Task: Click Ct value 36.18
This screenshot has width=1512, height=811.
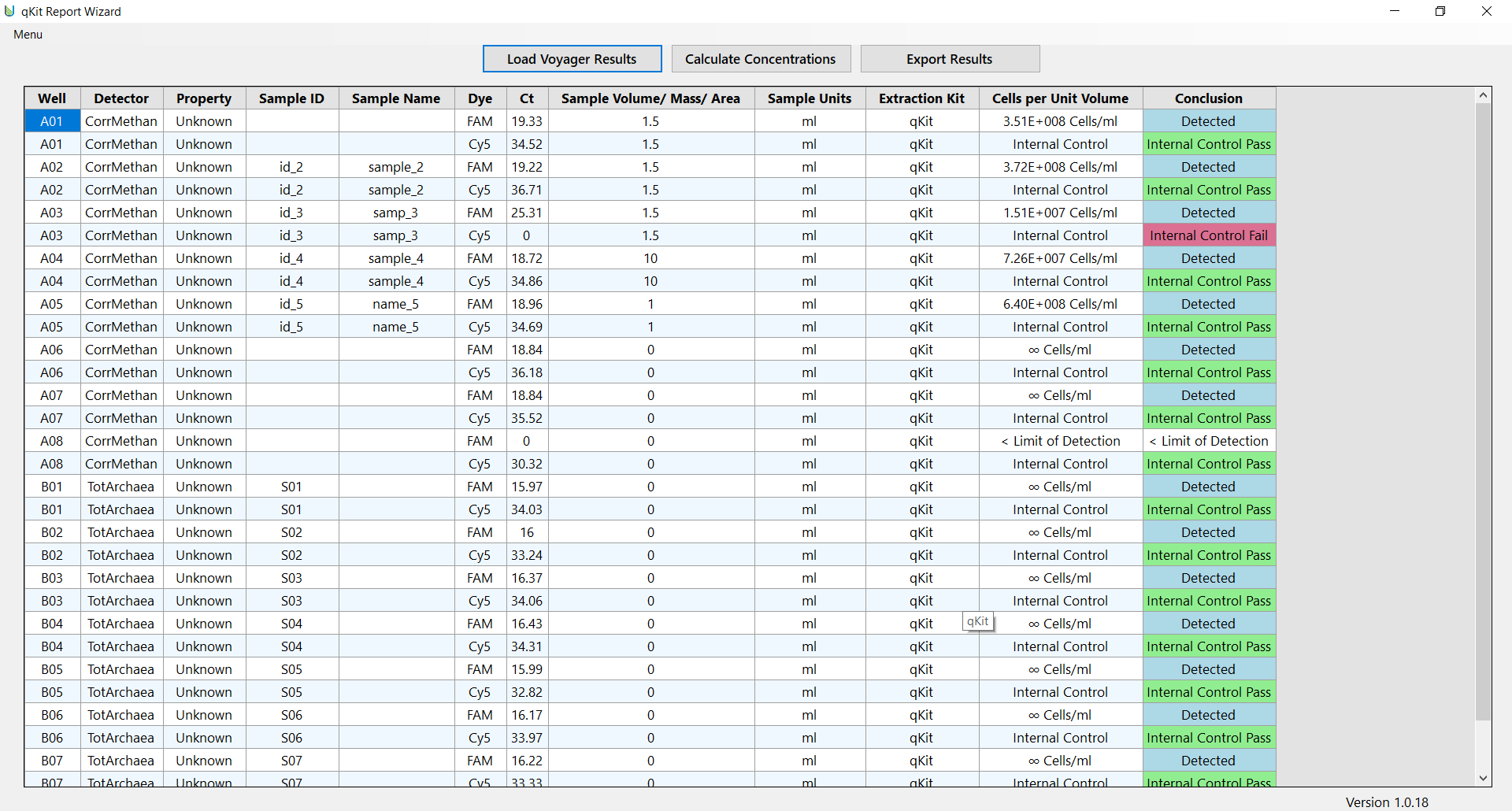Action: (x=527, y=372)
